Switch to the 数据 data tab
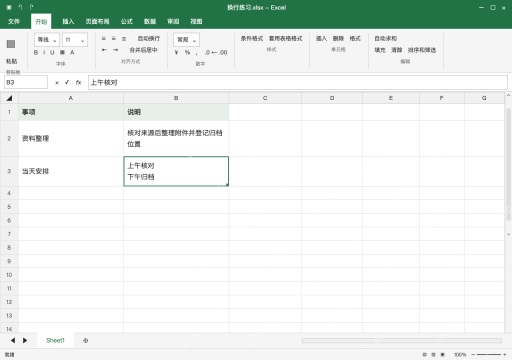512x360 pixels. point(150,22)
